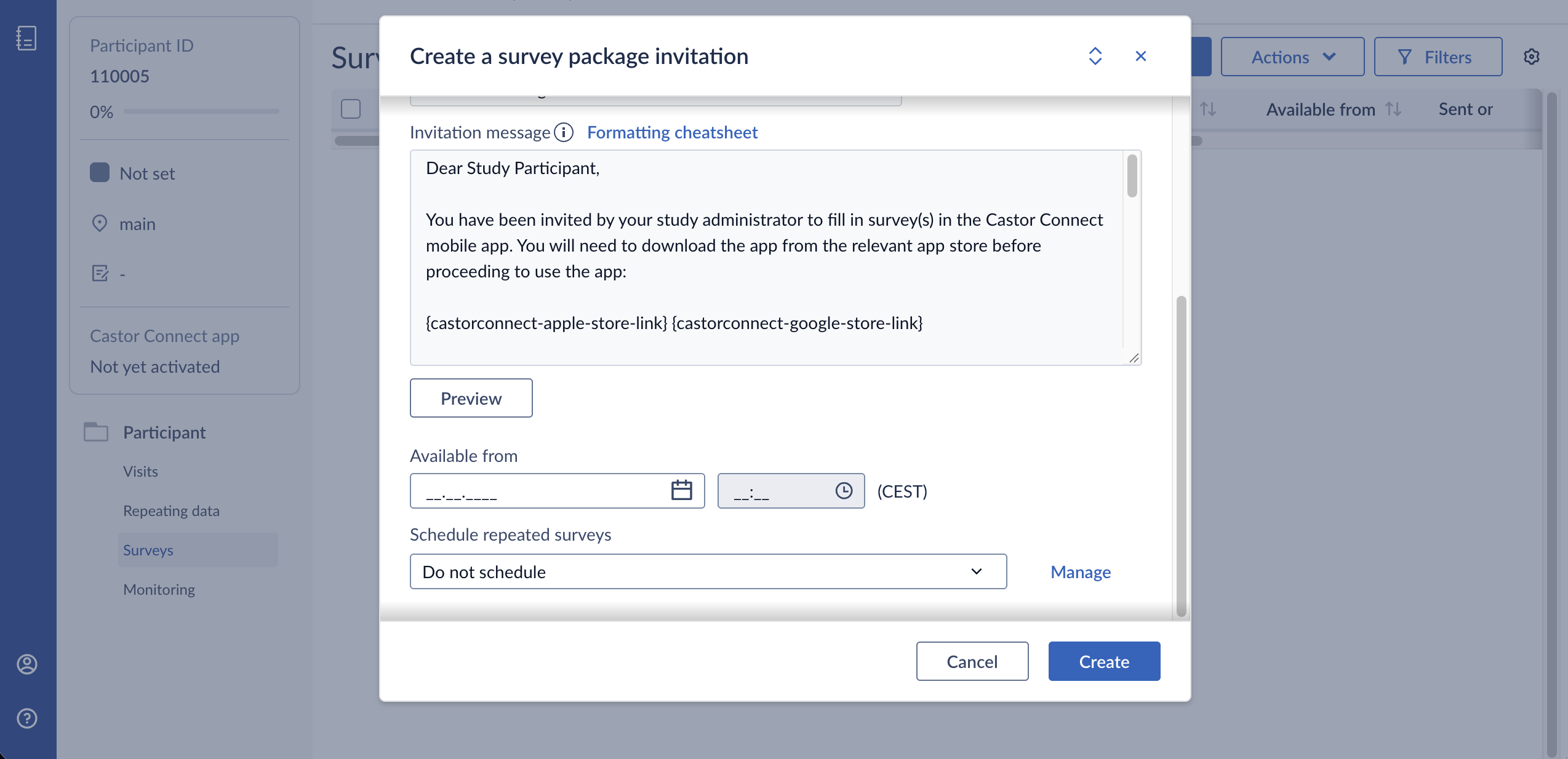The width and height of the screenshot is (1568, 759).
Task: Click the Participant ID value 110005
Action: pos(120,76)
